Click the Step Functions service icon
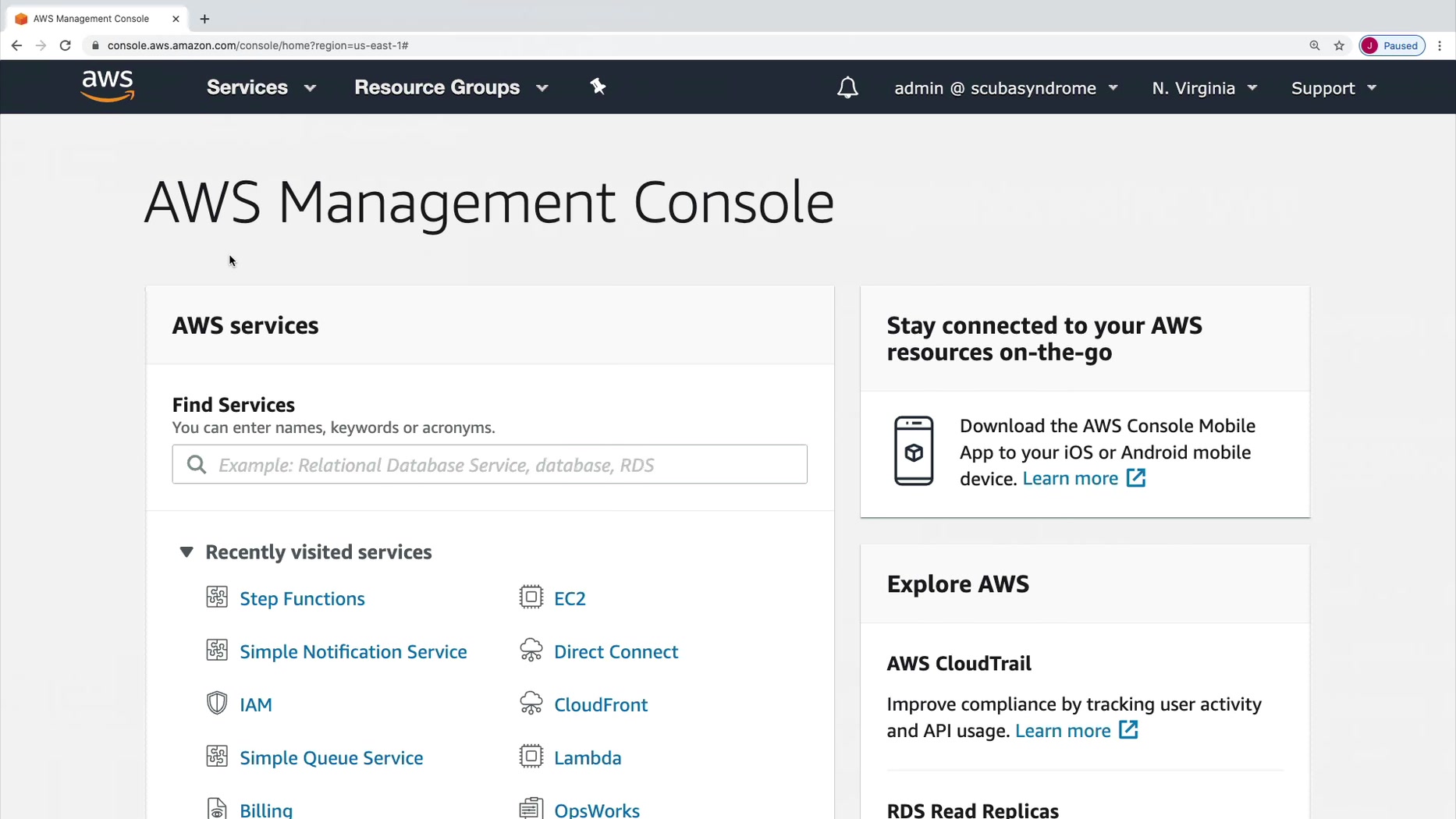The height and width of the screenshot is (819, 1456). pos(217,597)
